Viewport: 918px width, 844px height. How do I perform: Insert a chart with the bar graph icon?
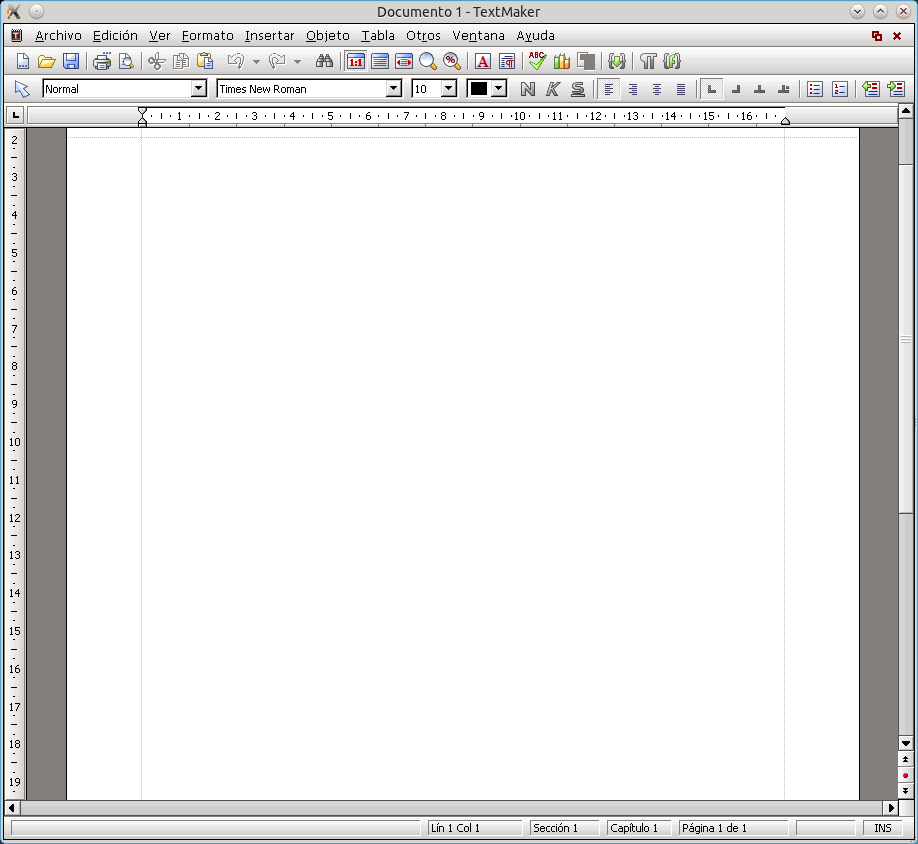(561, 61)
